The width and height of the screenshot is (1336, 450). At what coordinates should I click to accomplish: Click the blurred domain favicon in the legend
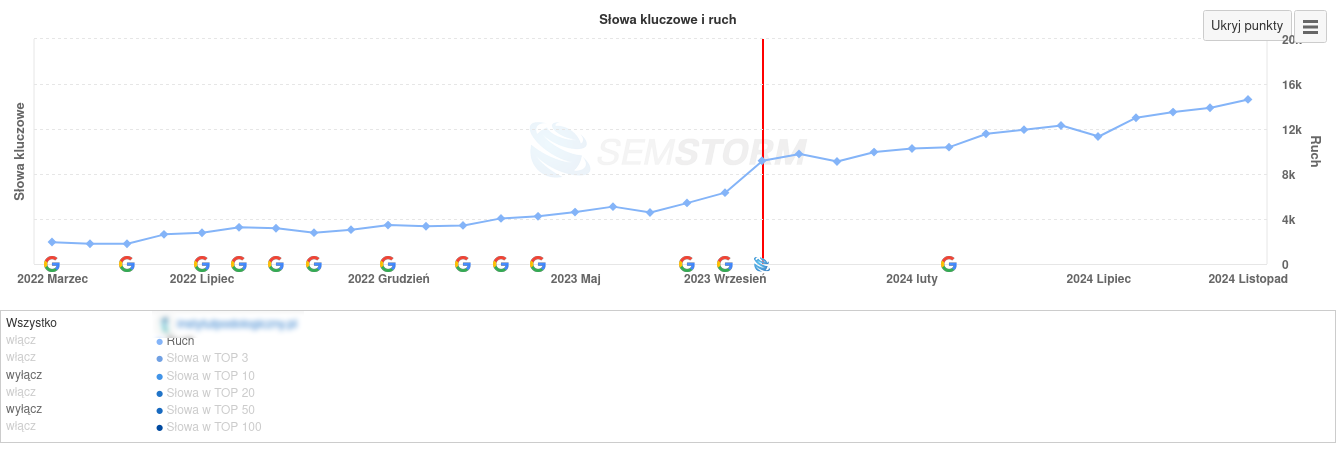click(x=164, y=324)
